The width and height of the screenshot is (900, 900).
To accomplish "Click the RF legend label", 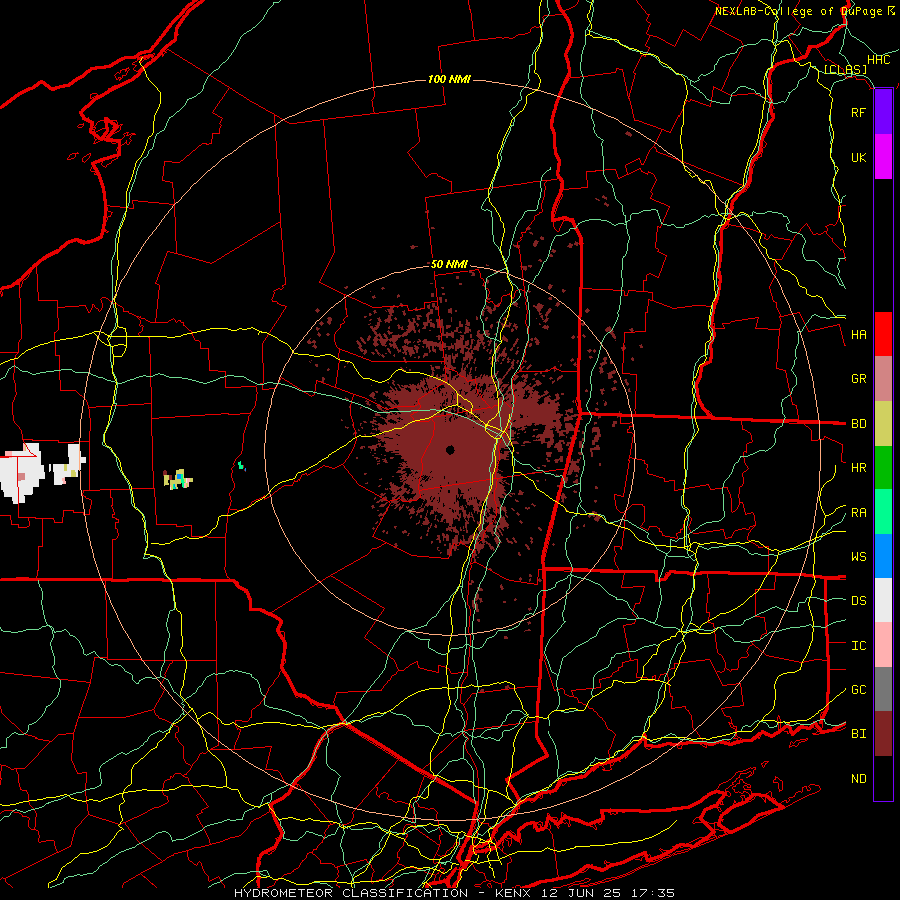I will point(858,112).
